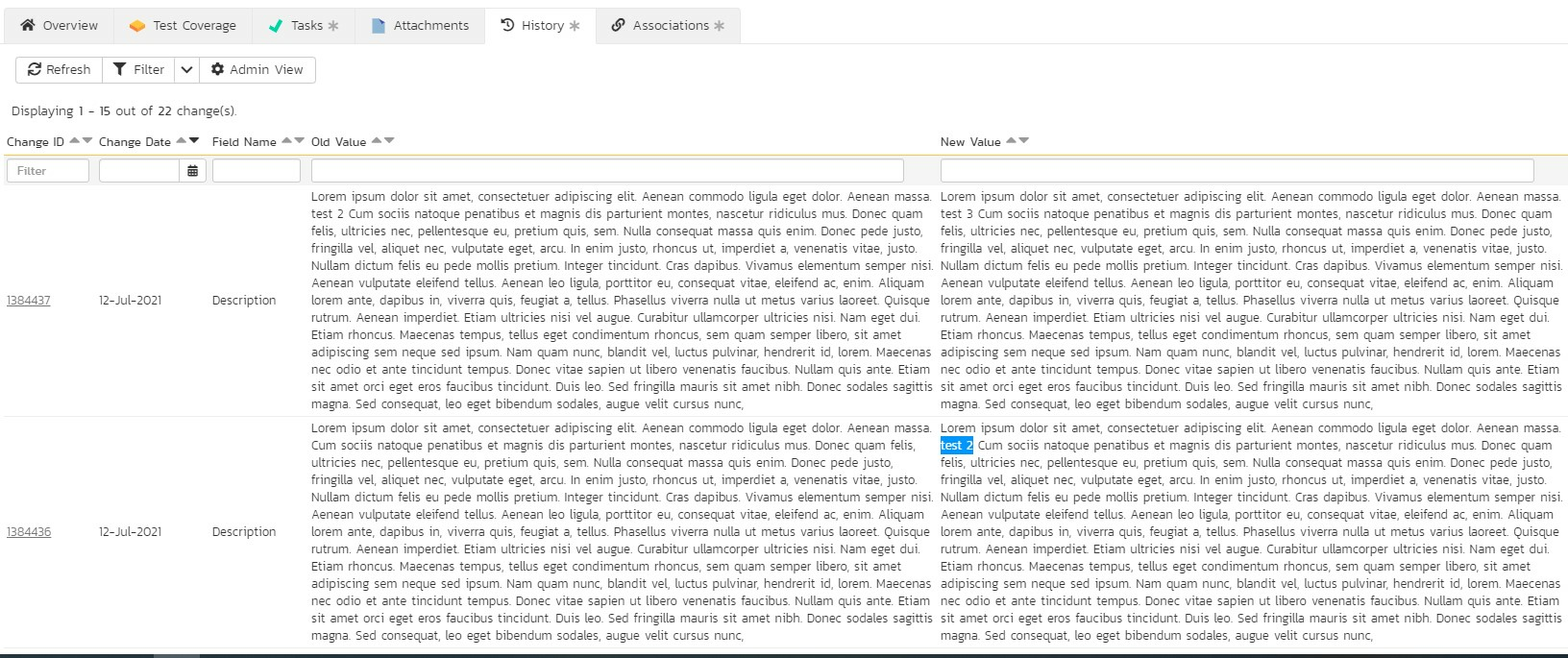Click the New Value column header
This screenshot has height=658, width=1568.
(x=970, y=142)
